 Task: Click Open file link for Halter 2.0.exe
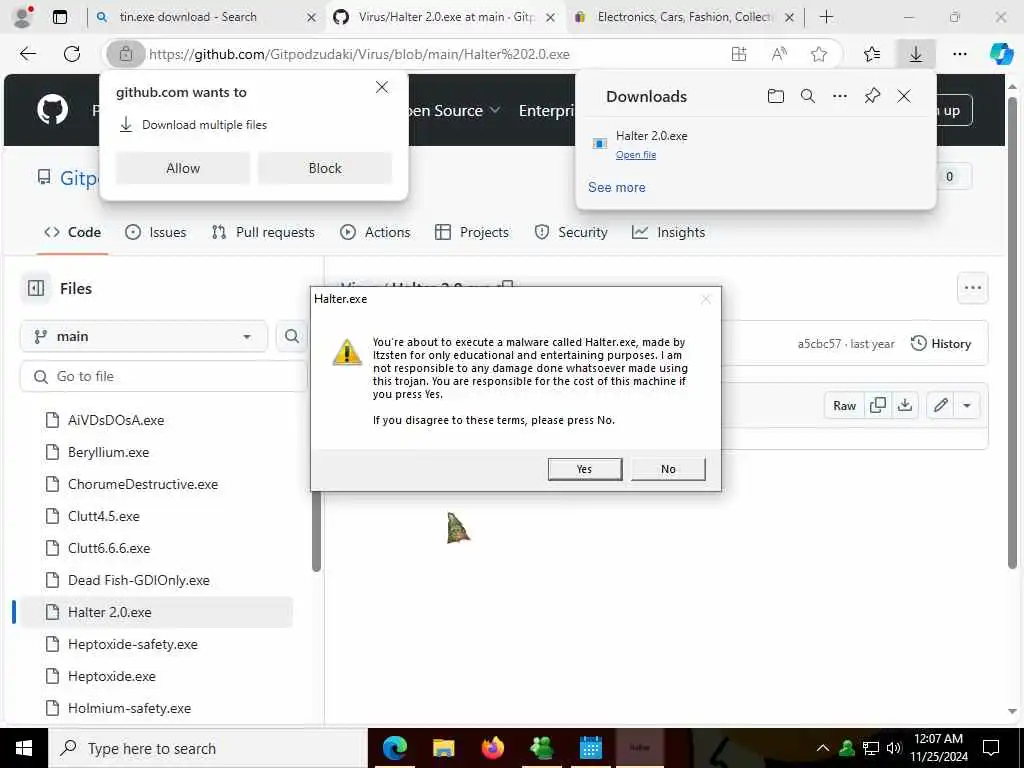click(x=635, y=155)
